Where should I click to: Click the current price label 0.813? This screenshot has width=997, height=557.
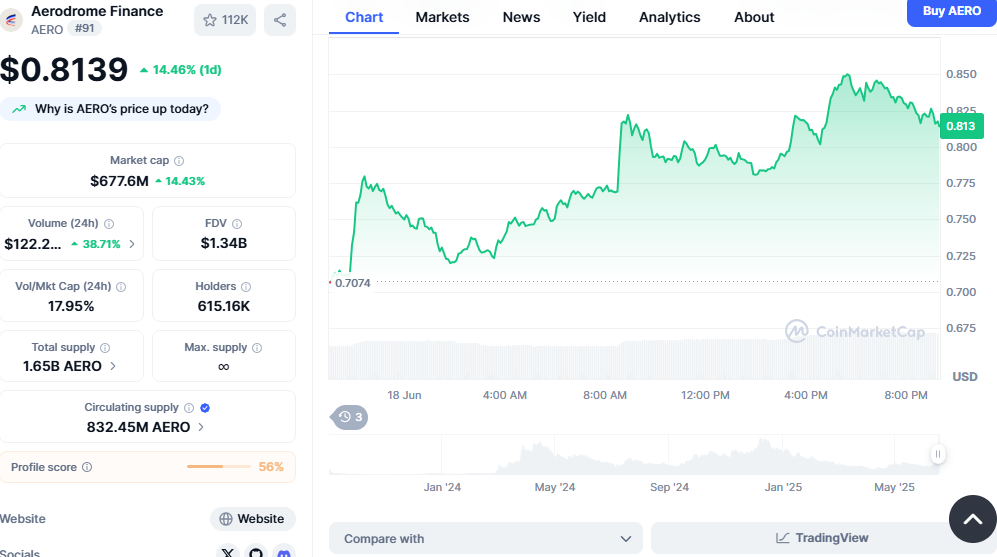click(961, 126)
